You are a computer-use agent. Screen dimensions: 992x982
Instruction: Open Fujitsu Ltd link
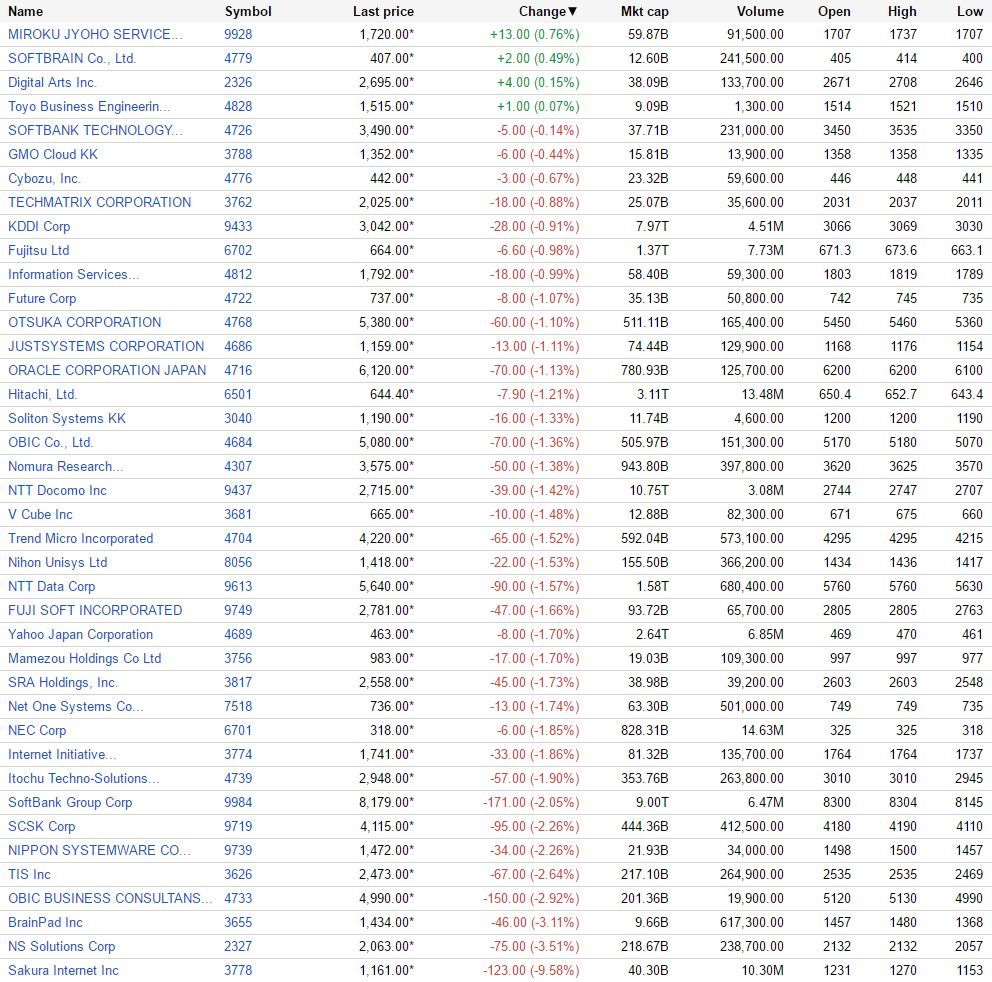coord(39,251)
